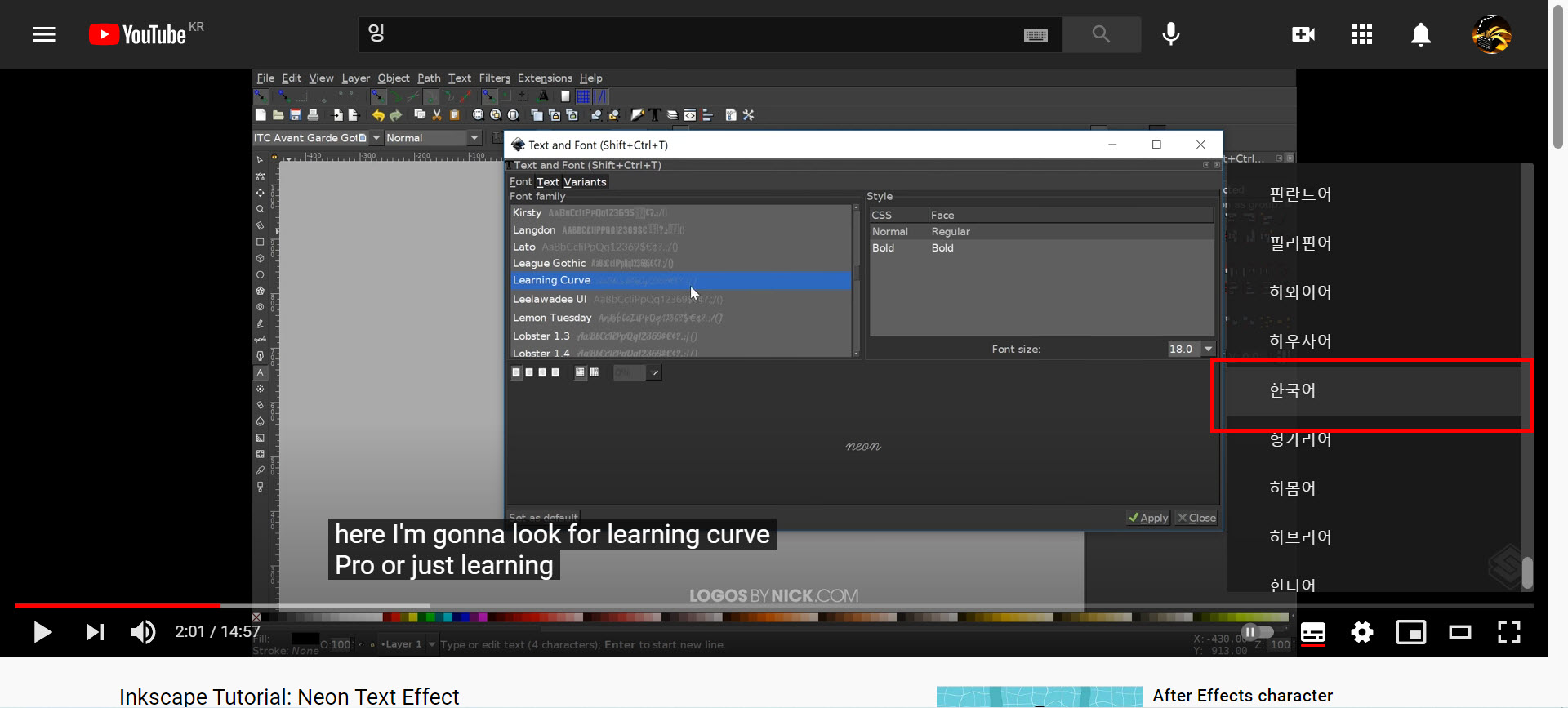Click Inkscape's Redo arrow icon
Viewport: 1568px width, 708px height.
tap(396, 115)
